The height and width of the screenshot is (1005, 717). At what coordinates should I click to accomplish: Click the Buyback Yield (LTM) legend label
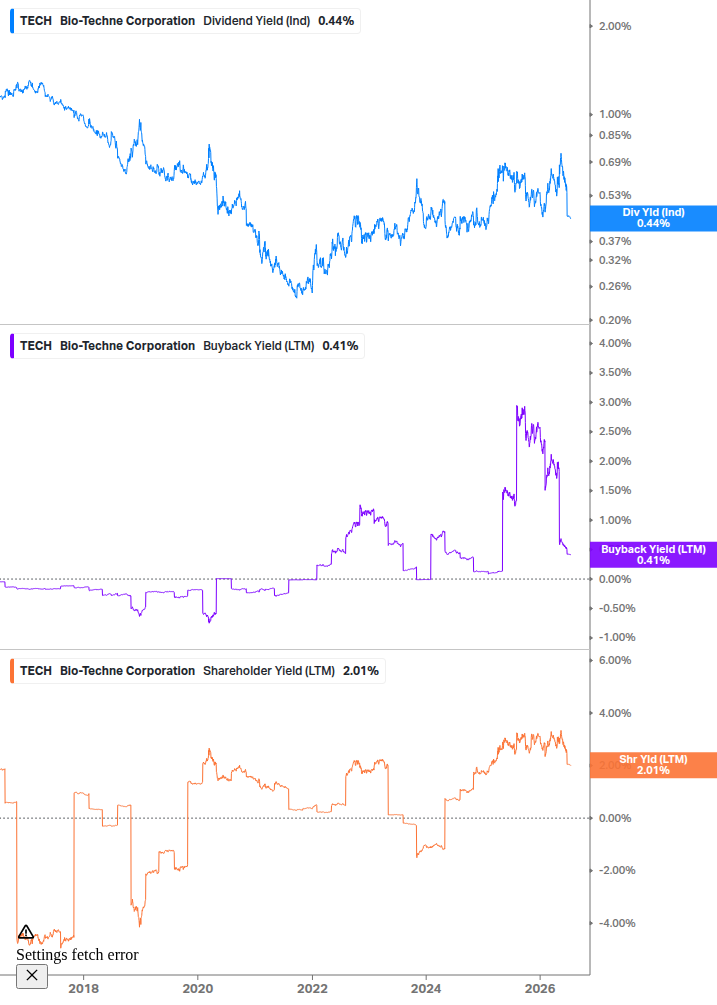click(x=259, y=345)
